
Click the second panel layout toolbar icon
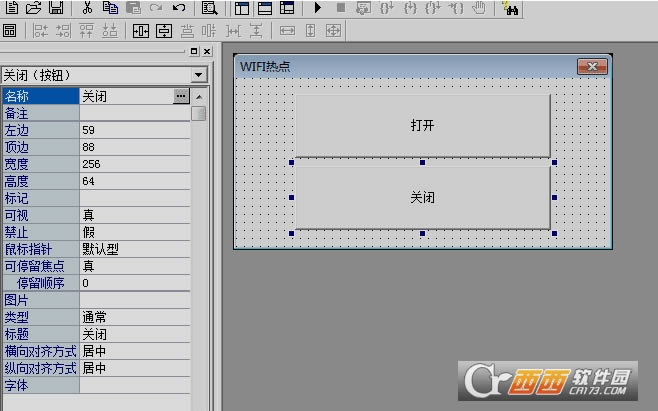click(264, 8)
